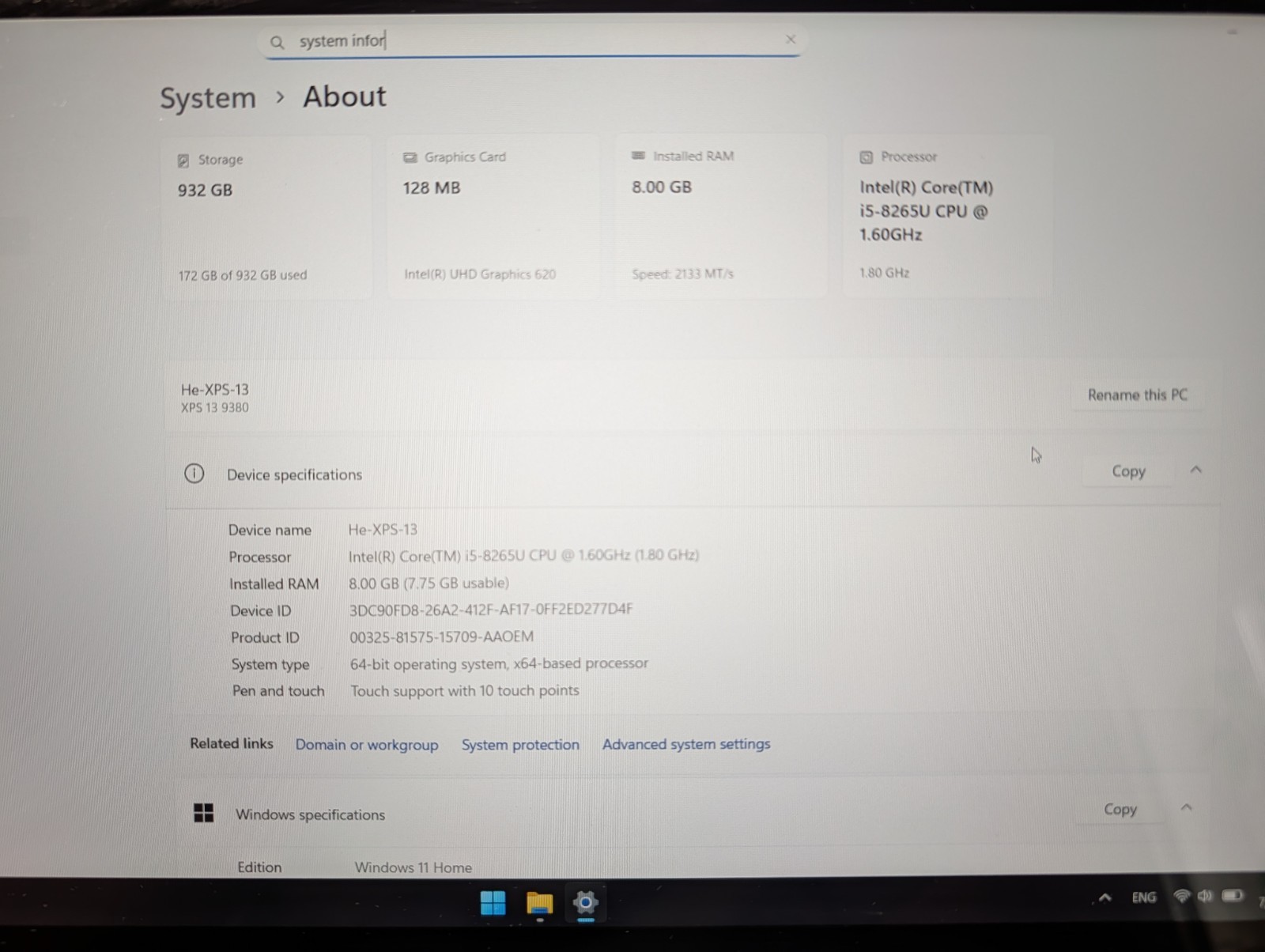Open the Installed RAM card

720,215
